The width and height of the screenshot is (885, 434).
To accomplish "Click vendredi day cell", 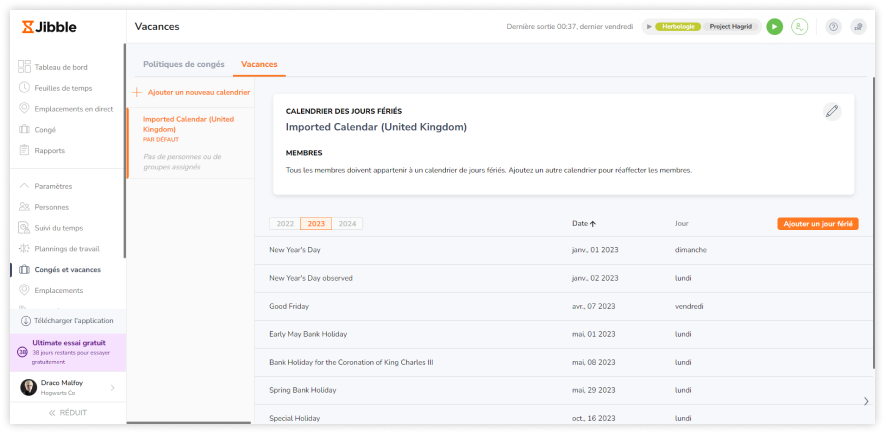I will point(689,306).
